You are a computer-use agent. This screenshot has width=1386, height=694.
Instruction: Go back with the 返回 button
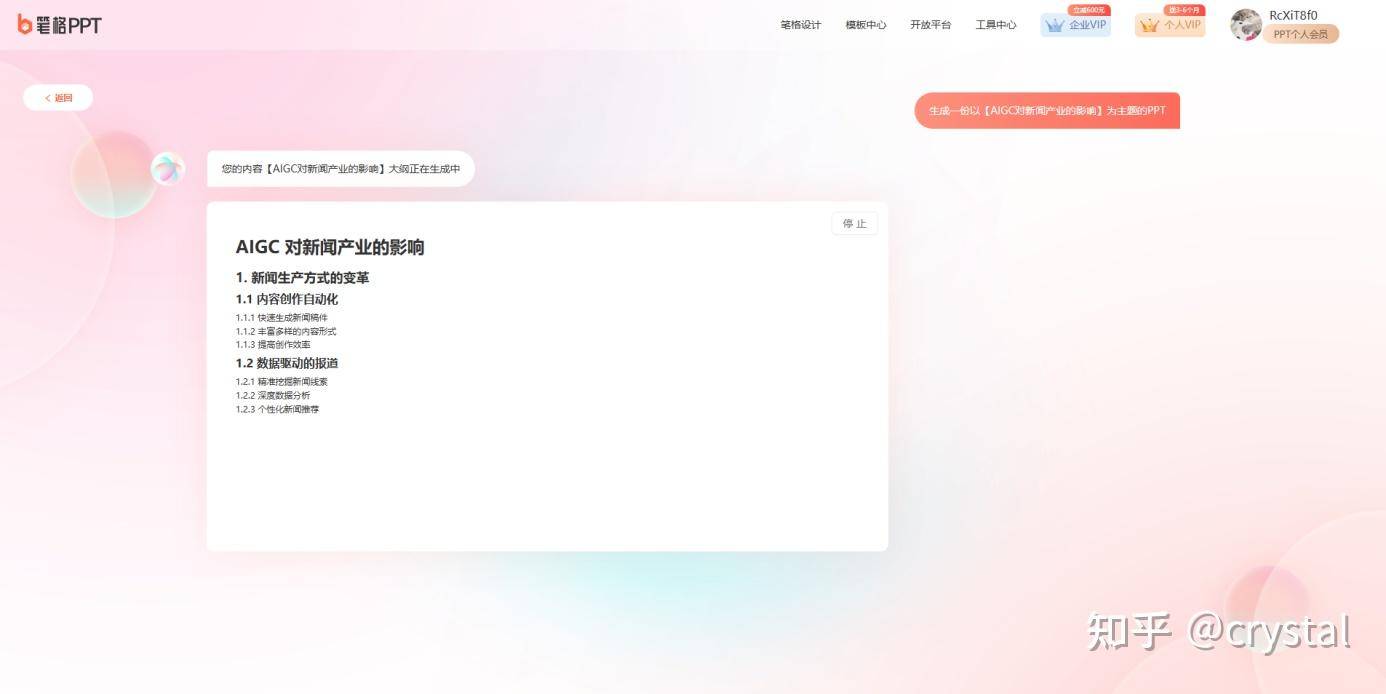58,98
